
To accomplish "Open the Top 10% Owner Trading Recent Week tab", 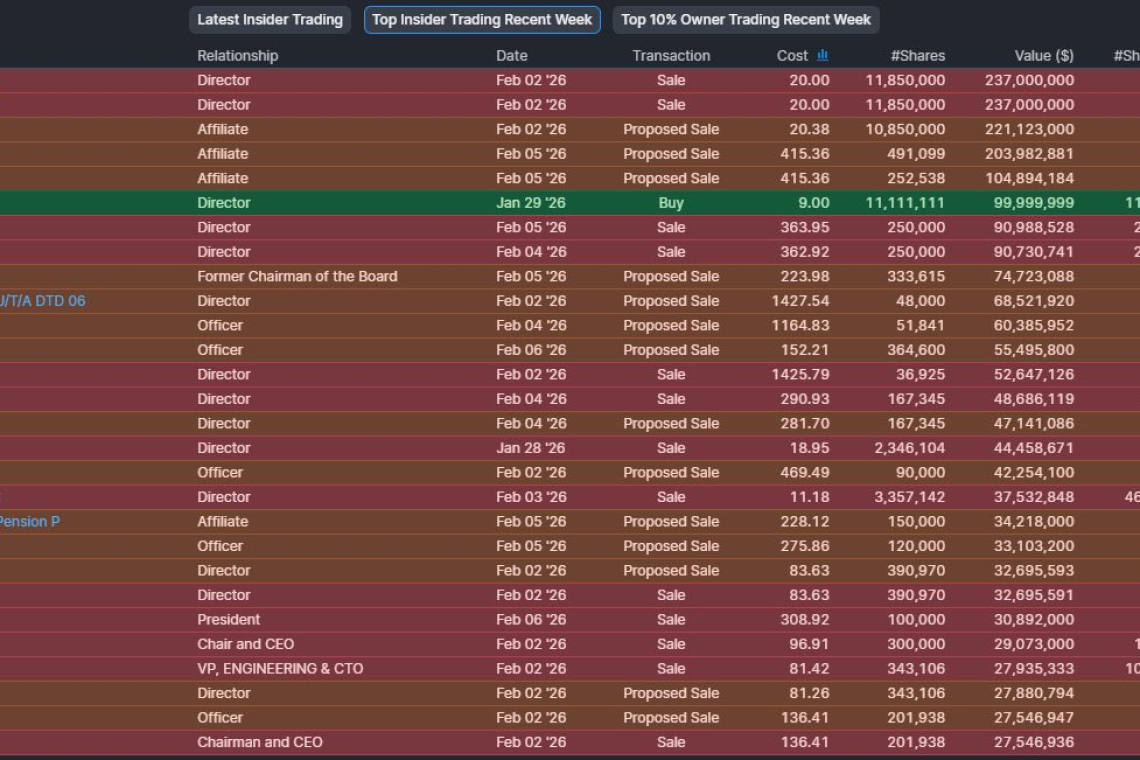I will [745, 19].
